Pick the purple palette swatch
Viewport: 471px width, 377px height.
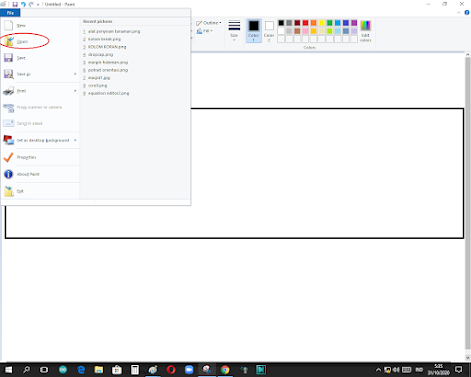[354, 23]
